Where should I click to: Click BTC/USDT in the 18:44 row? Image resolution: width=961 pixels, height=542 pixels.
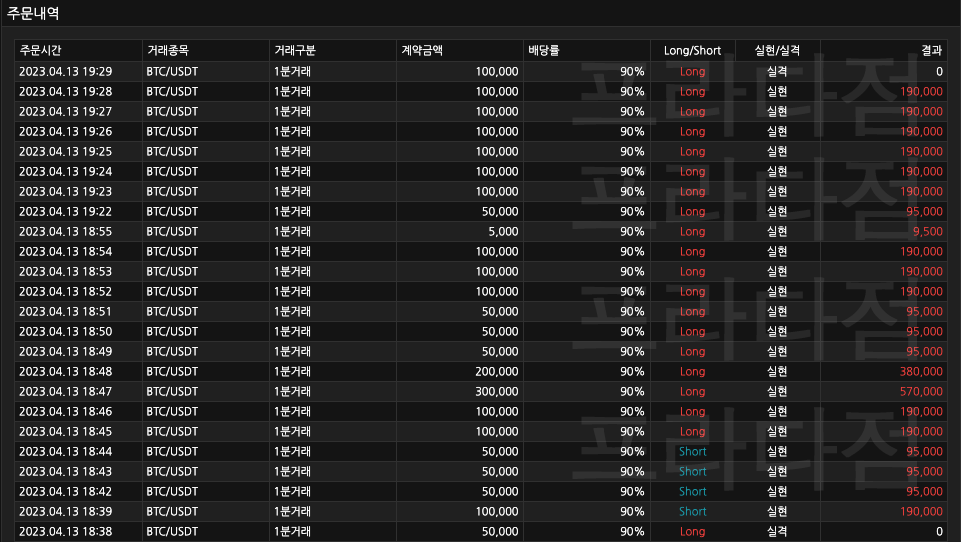(172, 451)
